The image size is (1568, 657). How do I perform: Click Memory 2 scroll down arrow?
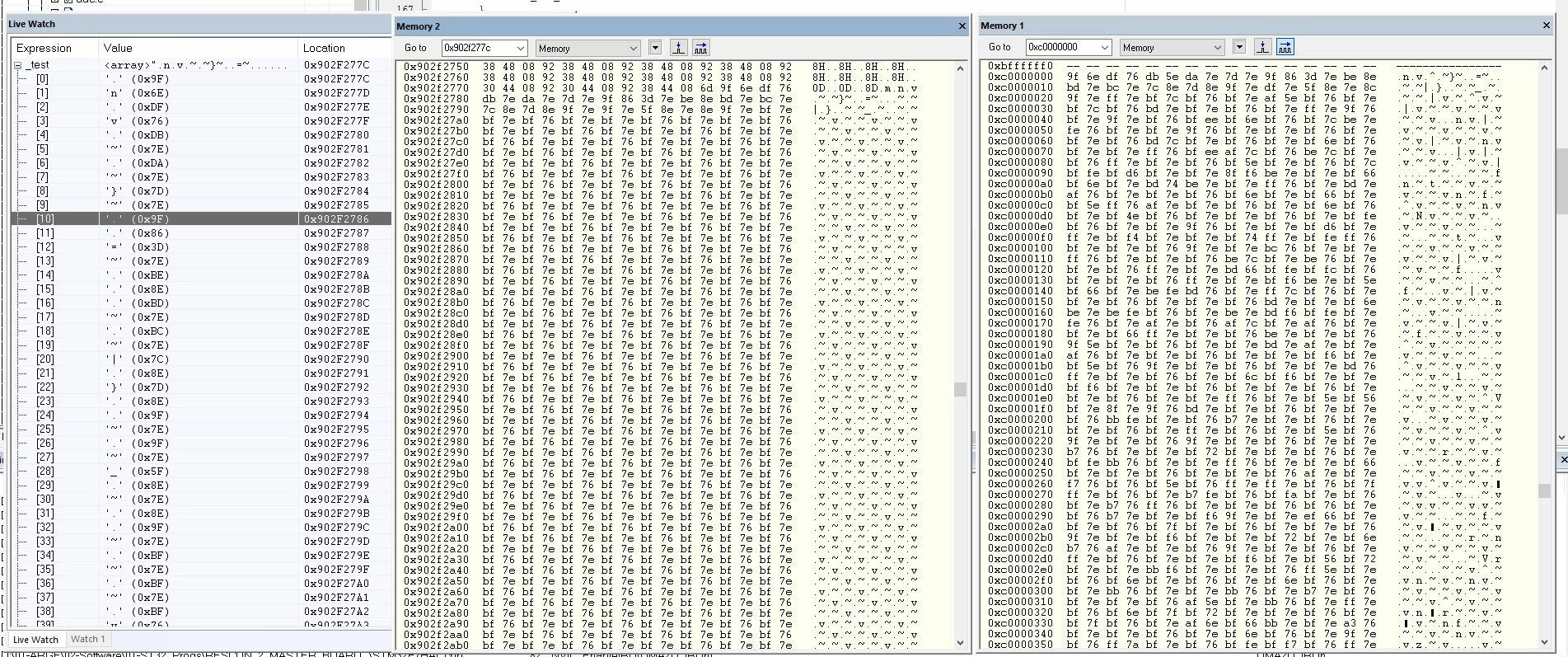pyautogui.click(x=960, y=643)
